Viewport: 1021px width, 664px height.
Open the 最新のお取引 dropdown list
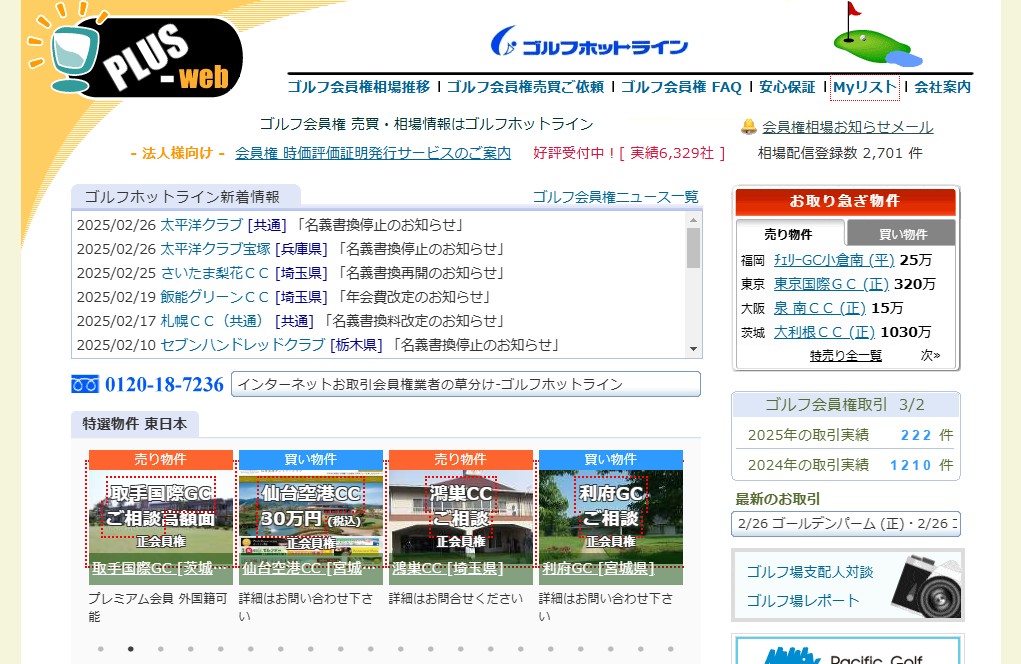pyautogui.click(x=846, y=524)
